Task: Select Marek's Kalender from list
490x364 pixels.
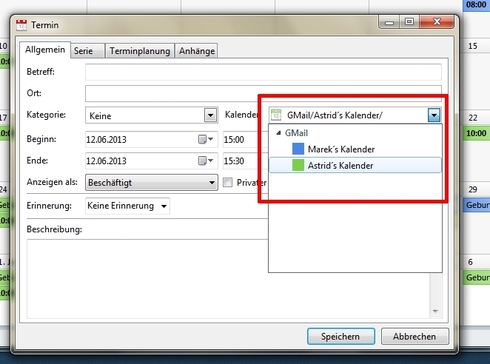Action: [x=355, y=149]
